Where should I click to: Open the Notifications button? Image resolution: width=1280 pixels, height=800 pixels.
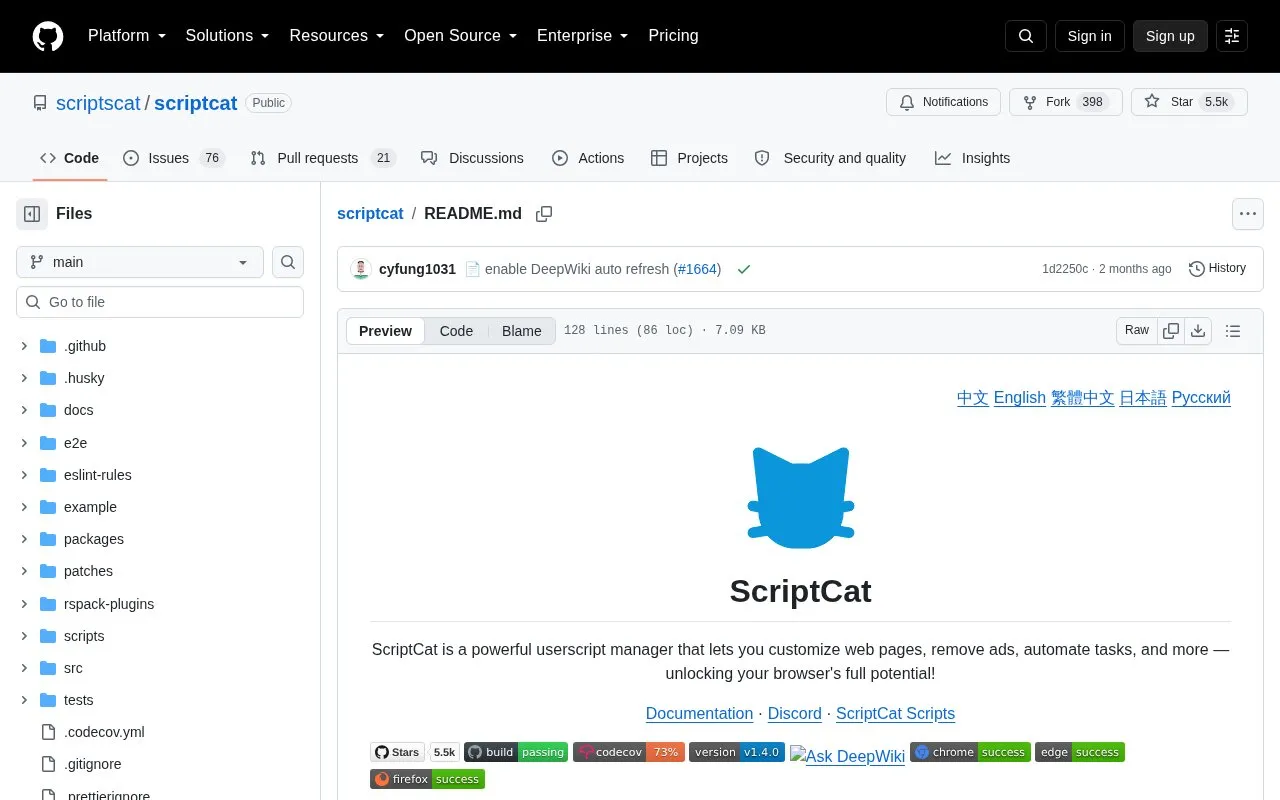(943, 102)
